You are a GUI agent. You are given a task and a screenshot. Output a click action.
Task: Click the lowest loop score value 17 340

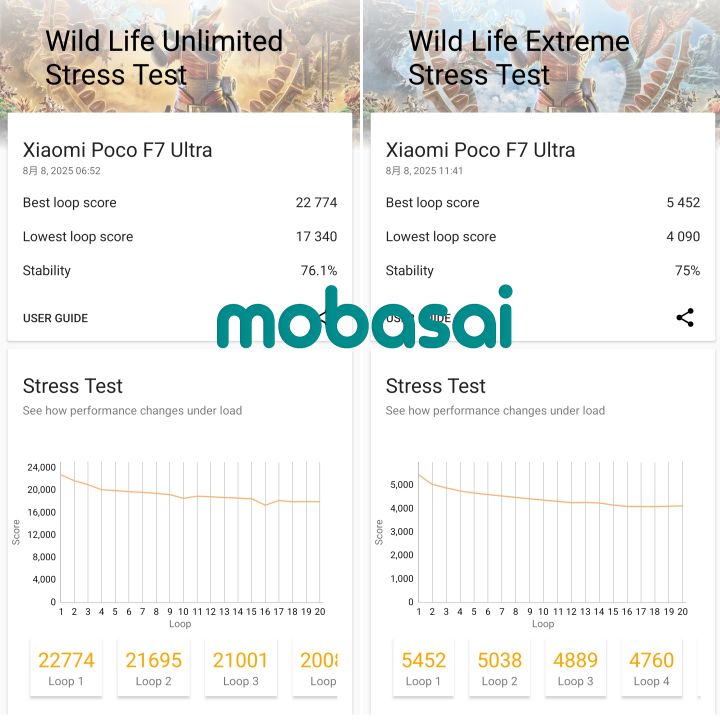(x=316, y=237)
